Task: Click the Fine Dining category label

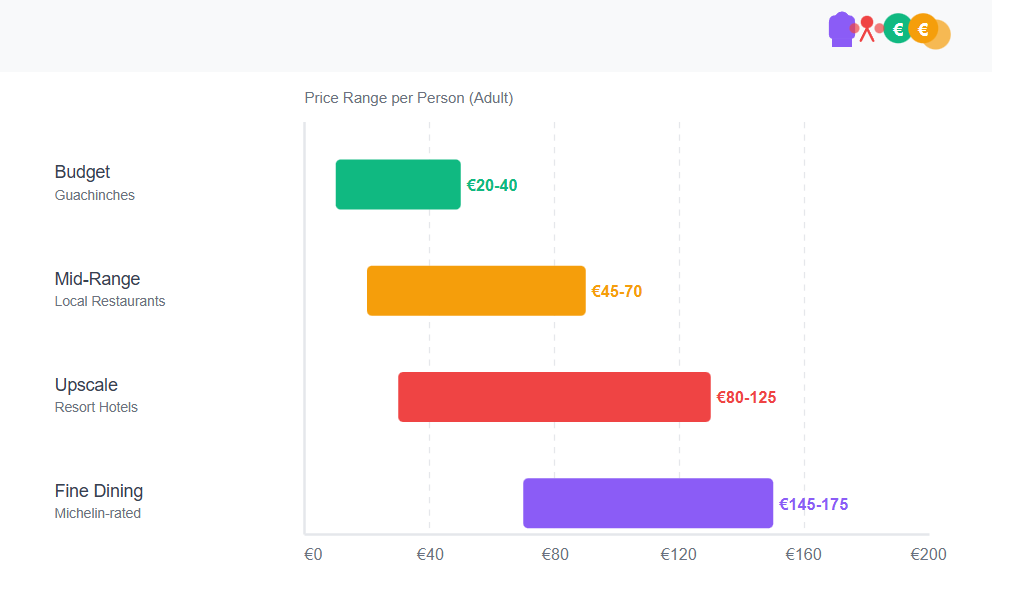Action: 99,491
